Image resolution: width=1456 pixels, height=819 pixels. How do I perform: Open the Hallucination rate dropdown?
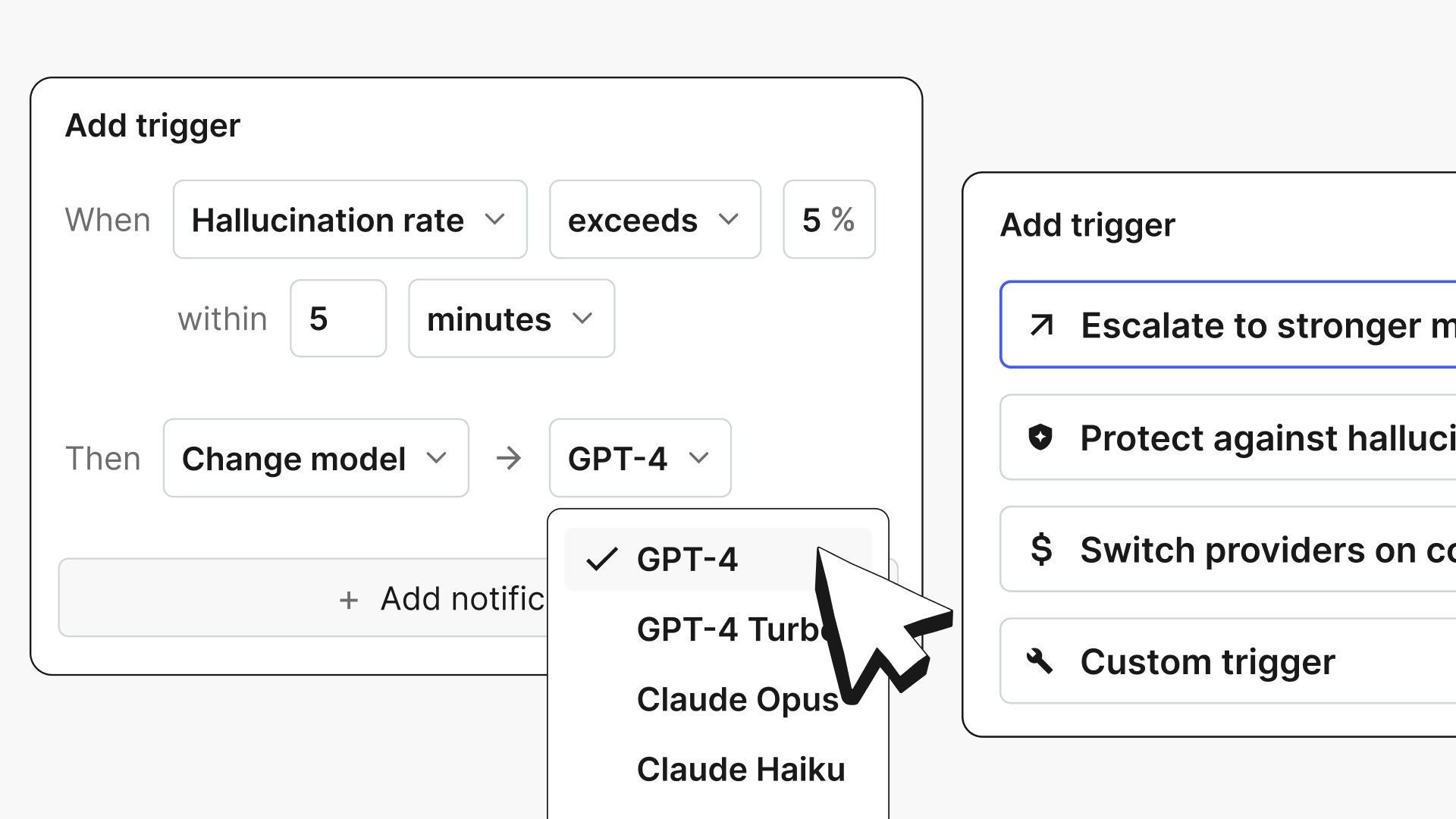coord(350,220)
